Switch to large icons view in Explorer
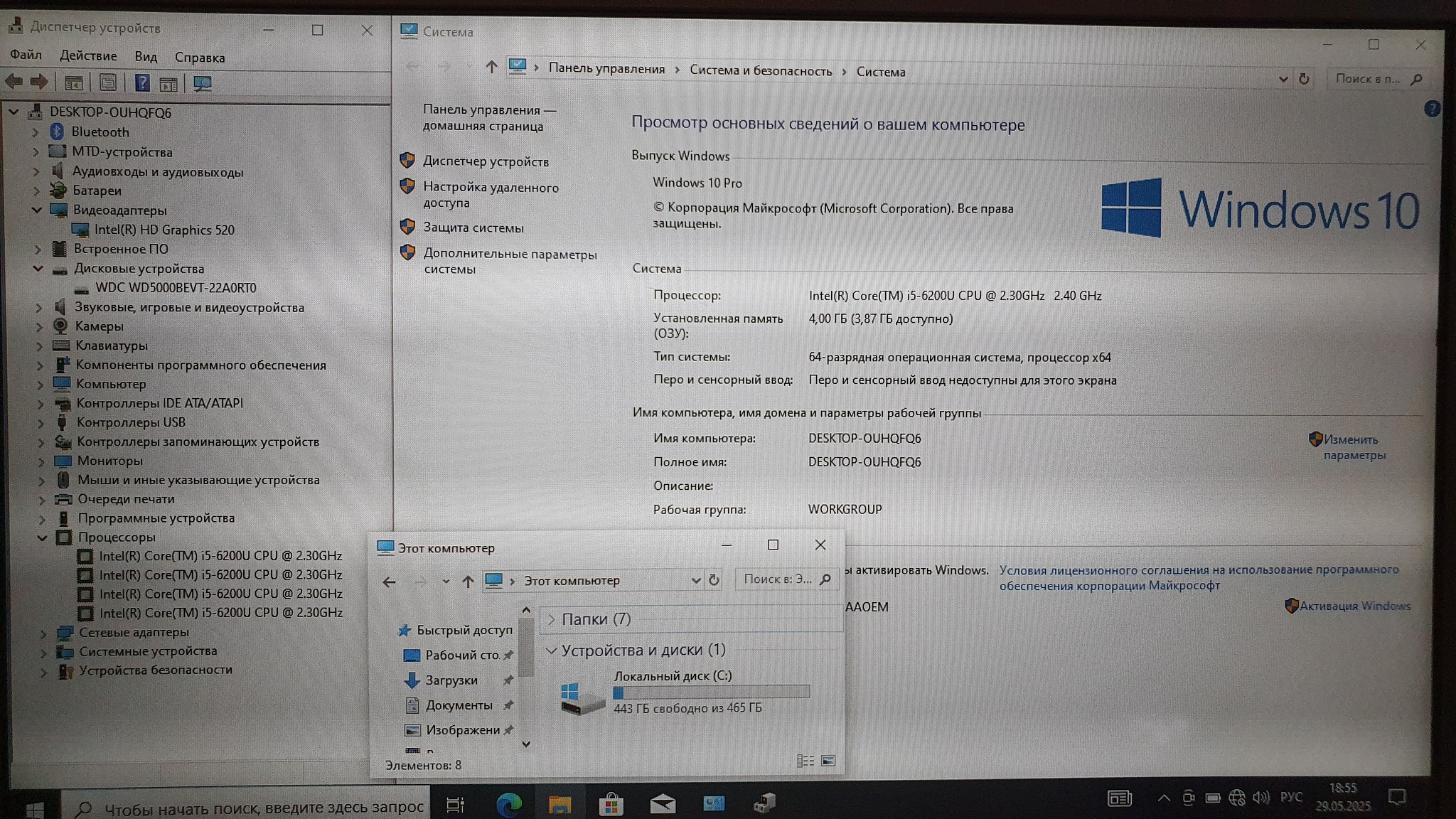The image size is (1456, 819). 828,761
